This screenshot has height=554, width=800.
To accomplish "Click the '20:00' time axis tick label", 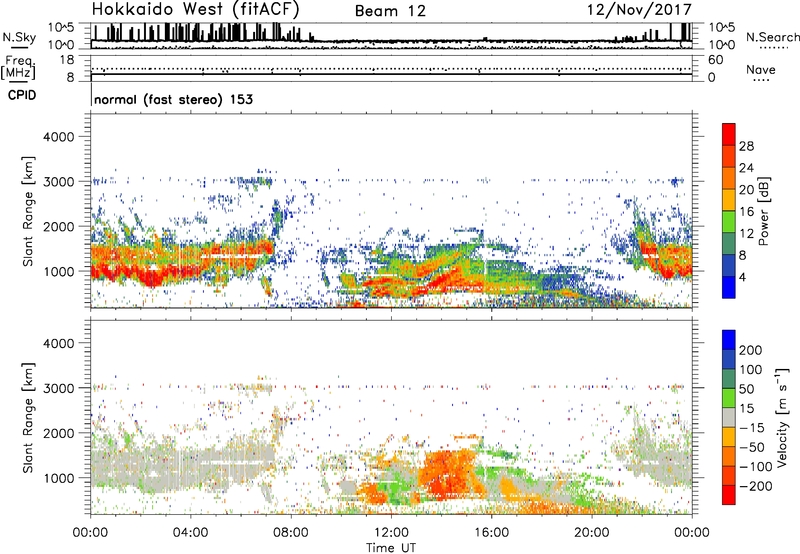I will (x=592, y=533).
